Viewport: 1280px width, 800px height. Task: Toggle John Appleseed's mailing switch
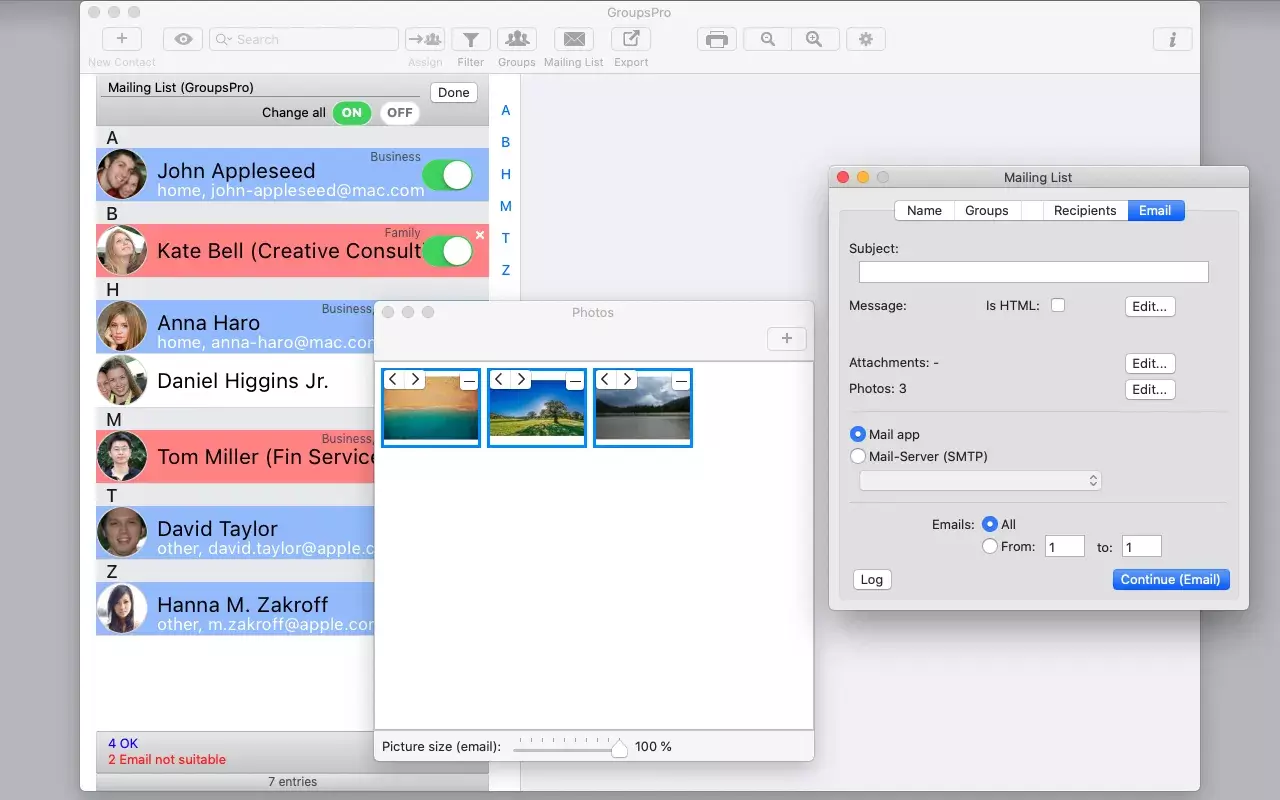click(x=447, y=175)
